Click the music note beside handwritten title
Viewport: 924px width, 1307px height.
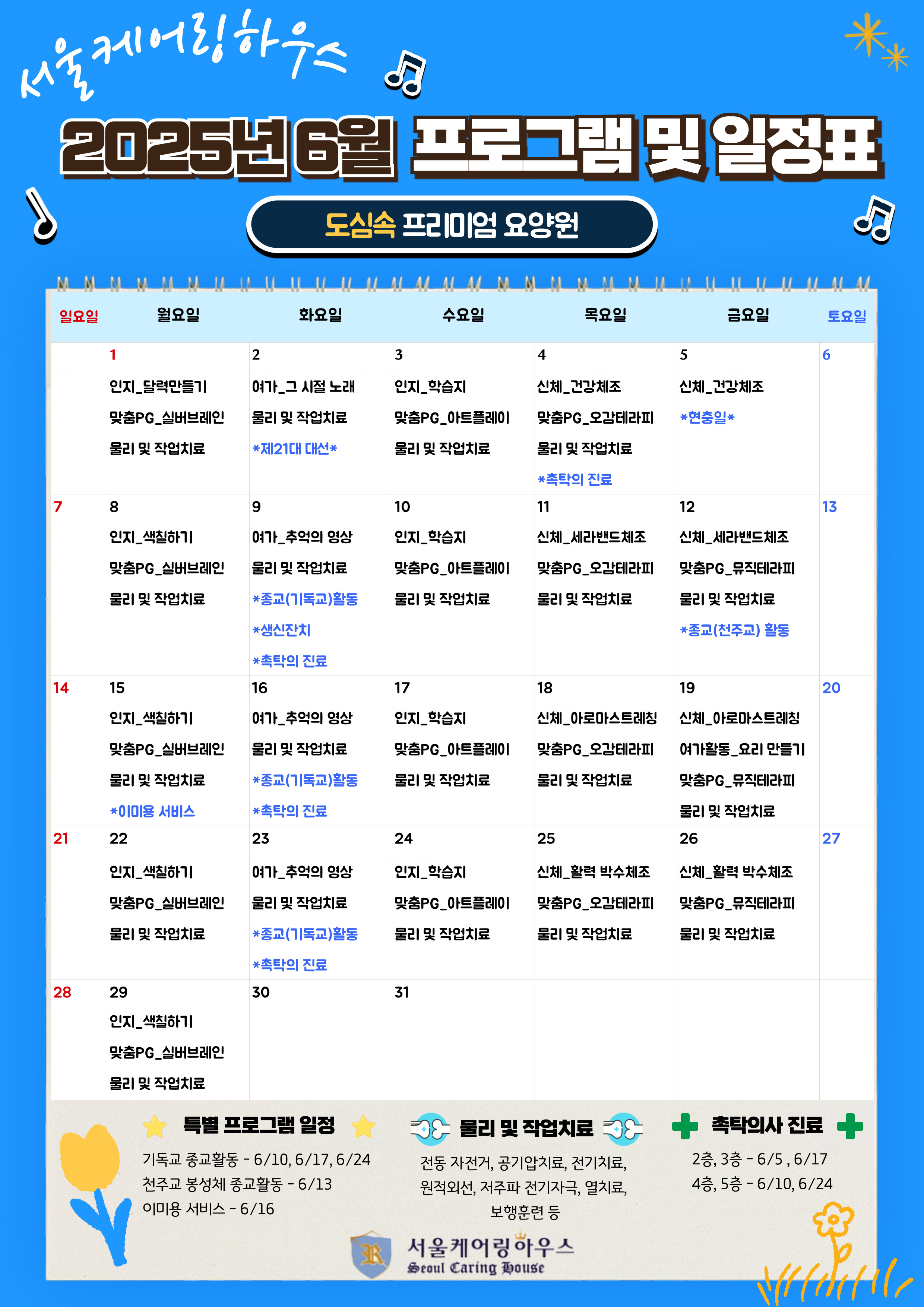point(405,74)
